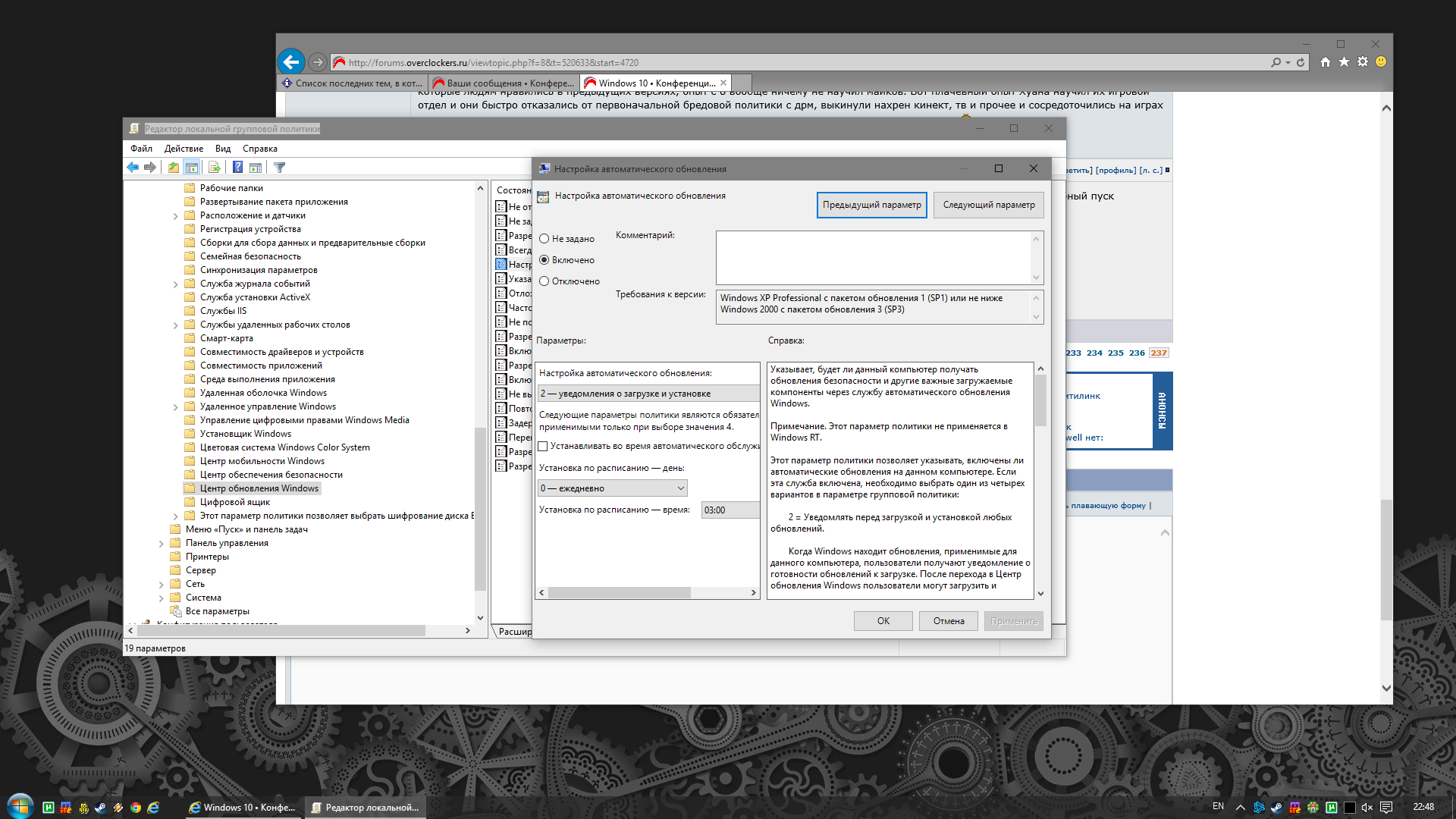Image resolution: width=1456 pixels, height=819 pixels.
Task: Click the up-one-level folder icon
Action: (174, 168)
